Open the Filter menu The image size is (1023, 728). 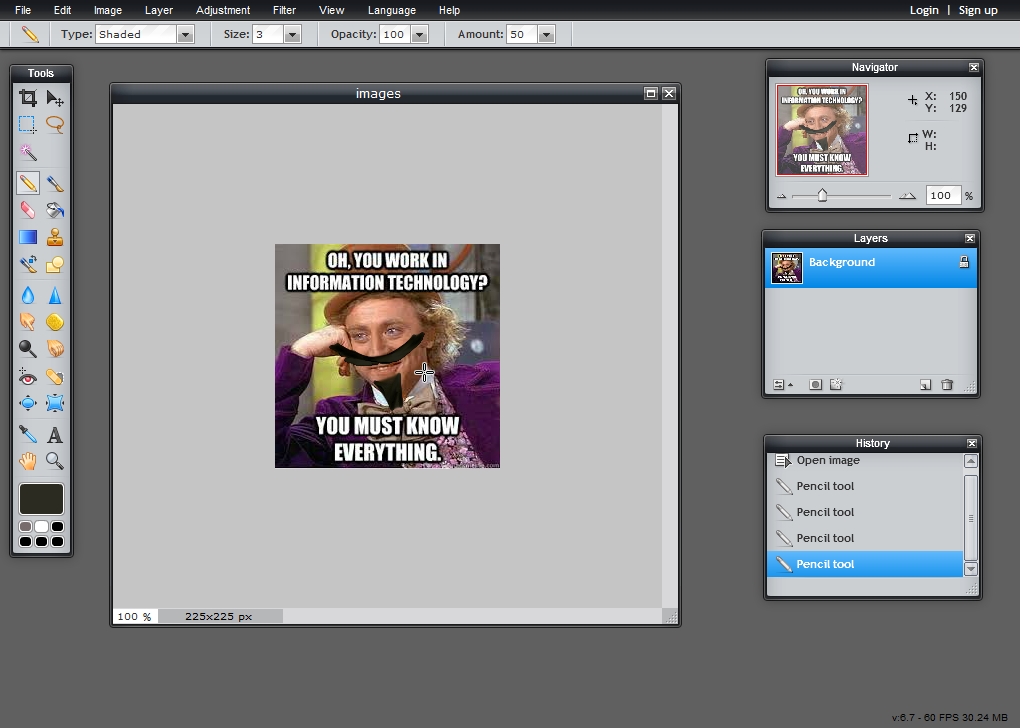tap(284, 10)
